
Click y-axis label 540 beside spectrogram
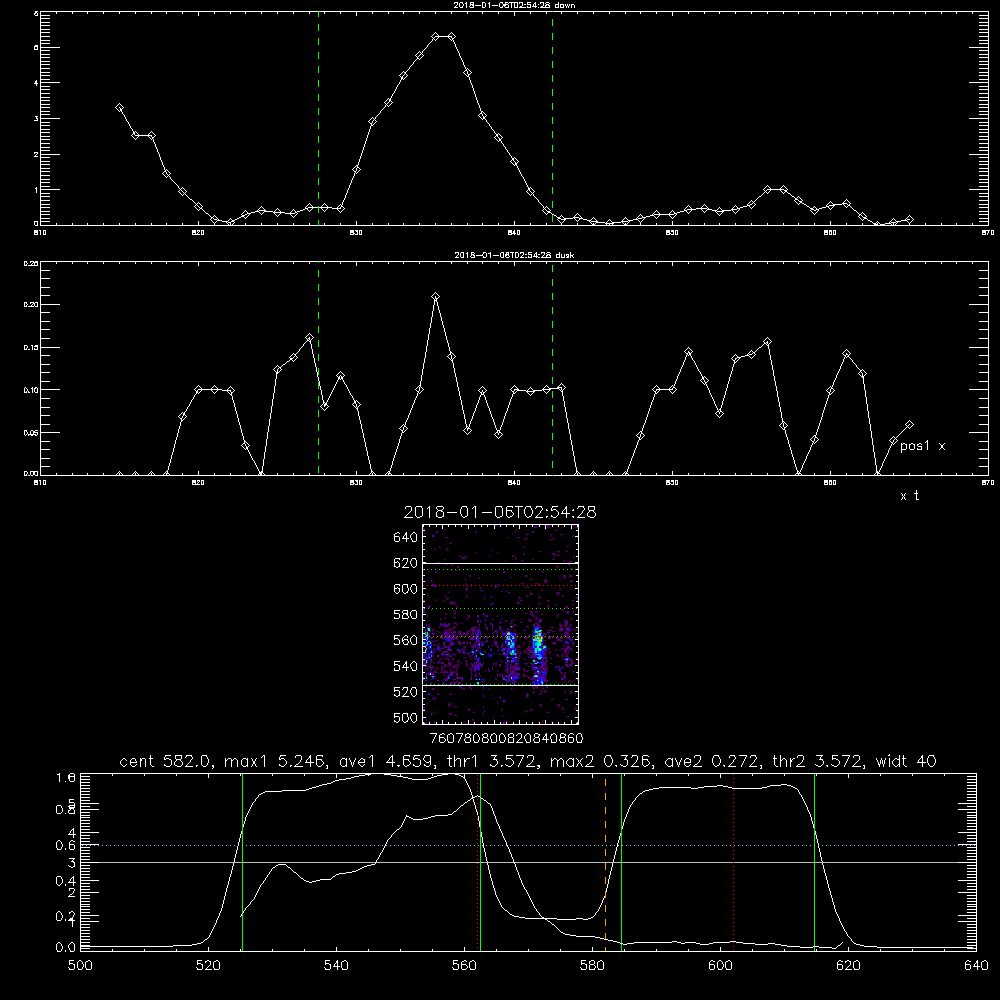click(406, 666)
